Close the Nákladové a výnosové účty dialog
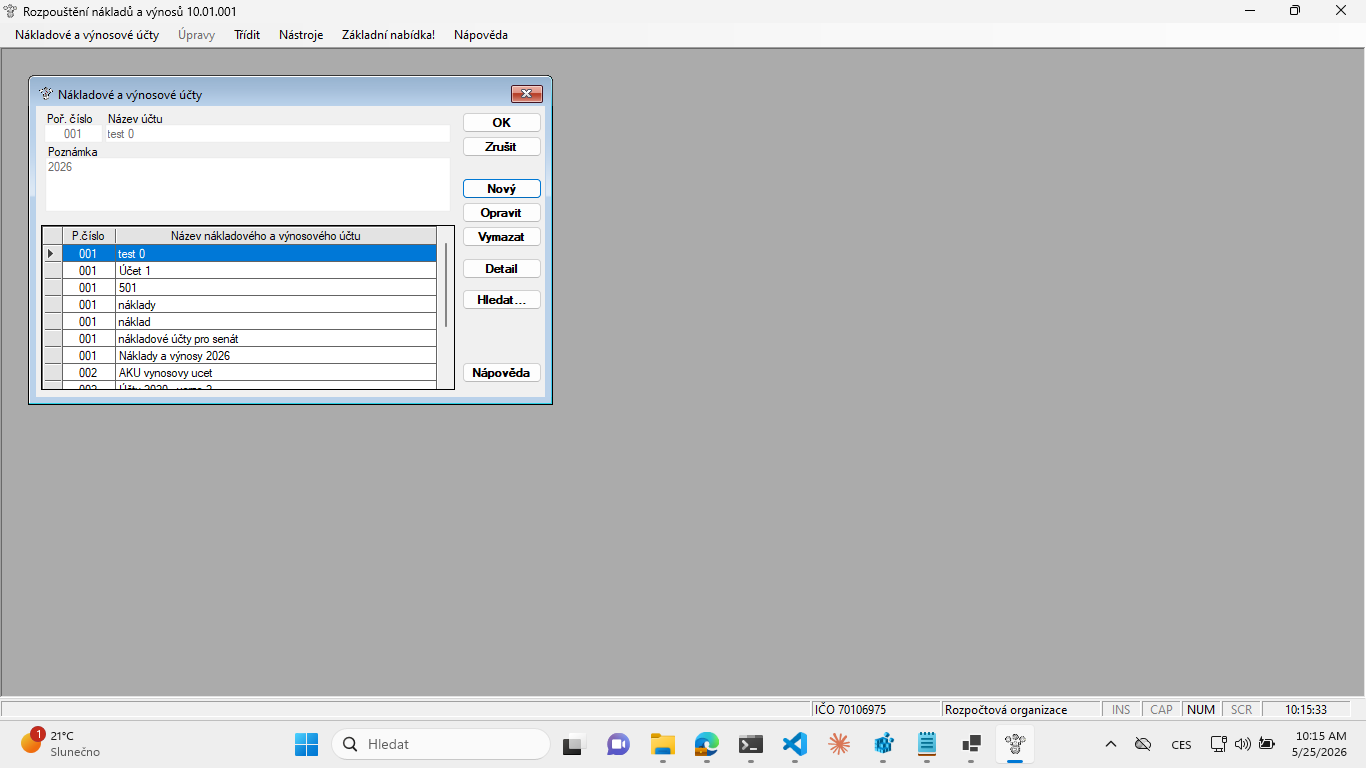The width and height of the screenshot is (1366, 768). 527,94
